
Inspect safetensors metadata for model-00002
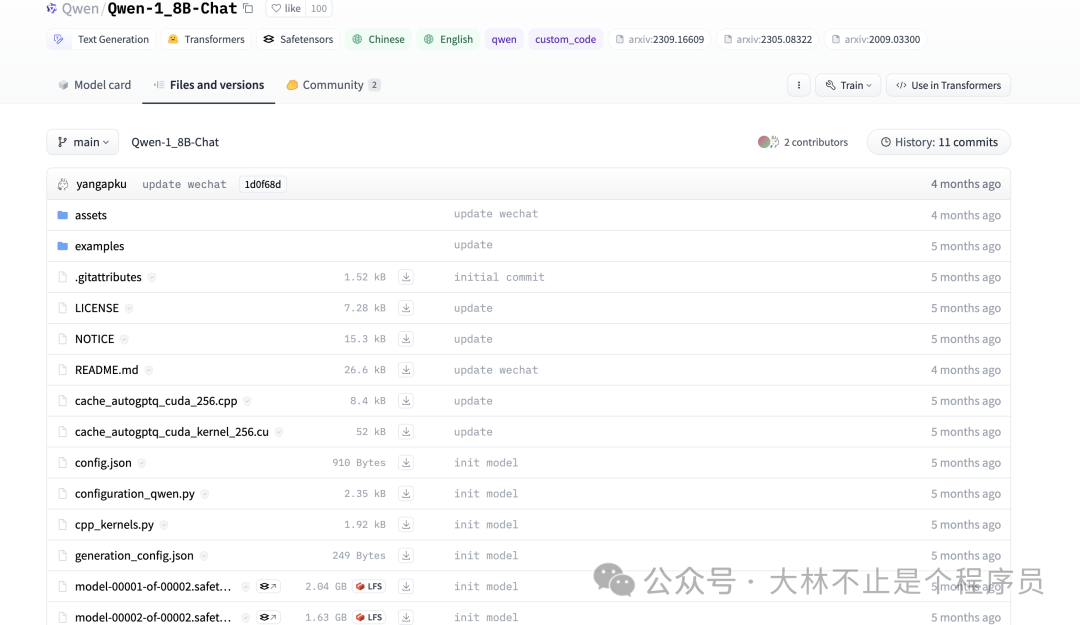268,617
